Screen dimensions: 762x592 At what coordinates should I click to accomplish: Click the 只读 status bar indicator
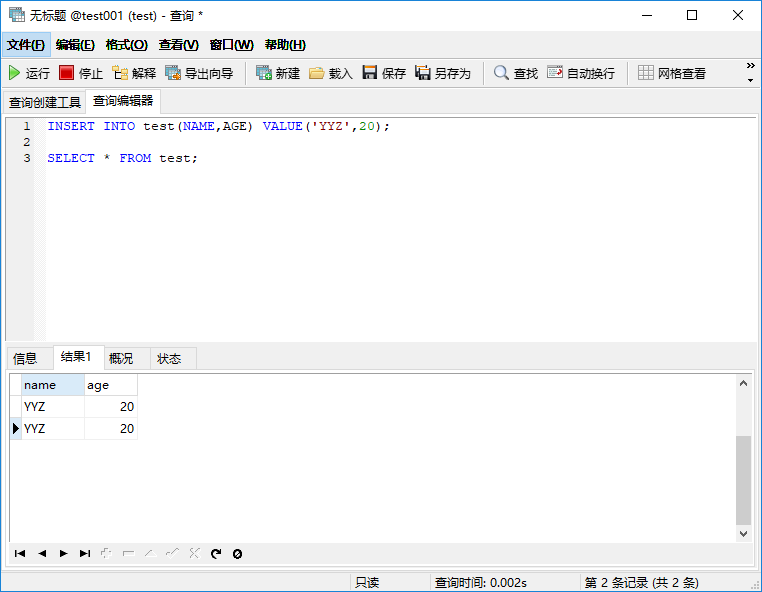(x=367, y=582)
